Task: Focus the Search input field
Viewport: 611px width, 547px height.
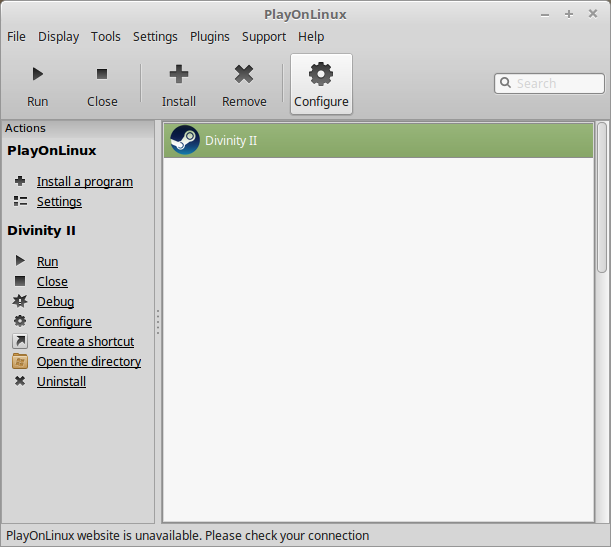Action: pyautogui.click(x=549, y=83)
